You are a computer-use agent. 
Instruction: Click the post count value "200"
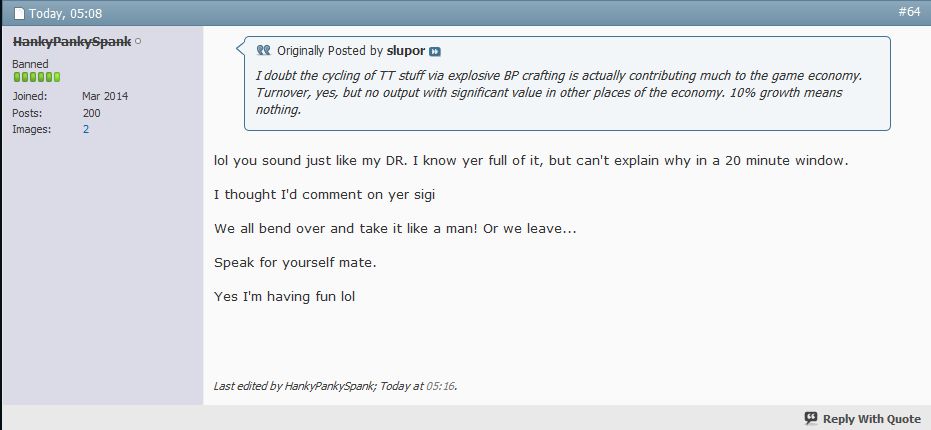(92, 113)
